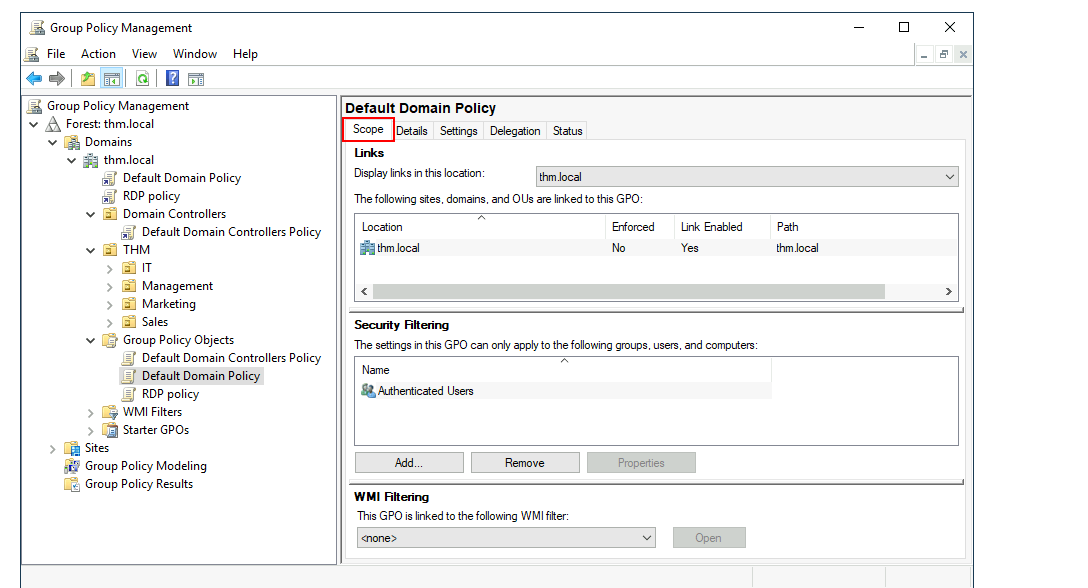Image resolution: width=1088 pixels, height=588 pixels.
Task: Click the Authenticated Users group icon
Action: (368, 391)
